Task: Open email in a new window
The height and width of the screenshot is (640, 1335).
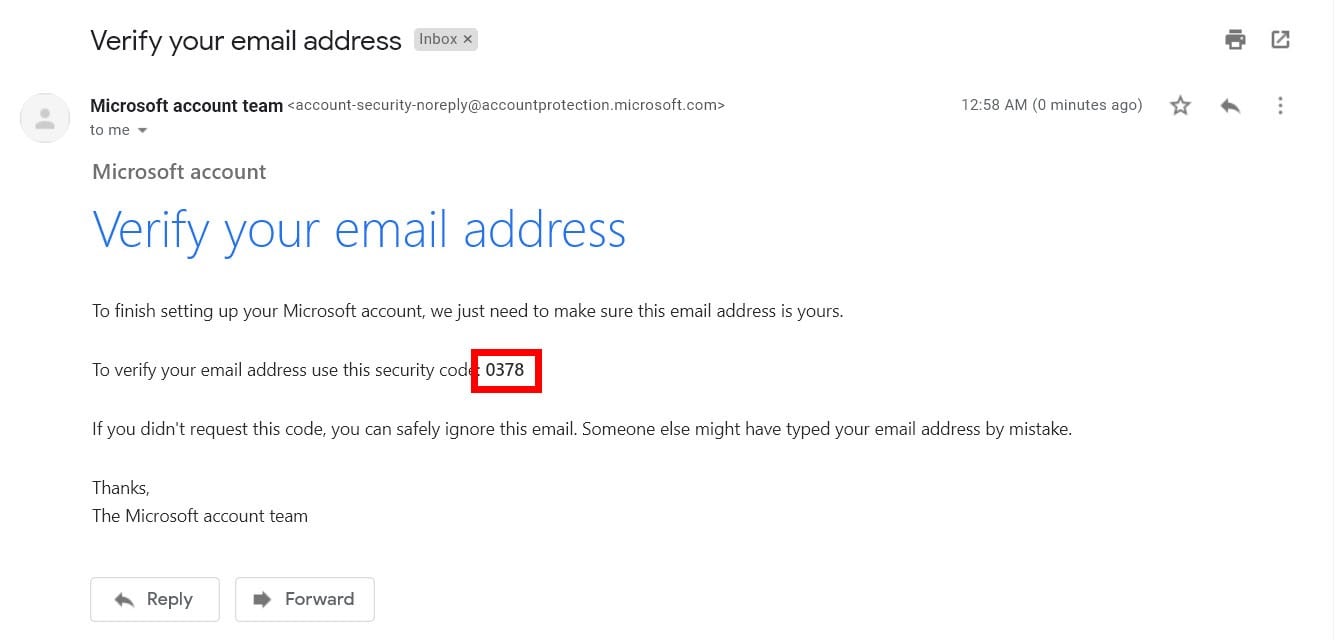Action: [1281, 39]
